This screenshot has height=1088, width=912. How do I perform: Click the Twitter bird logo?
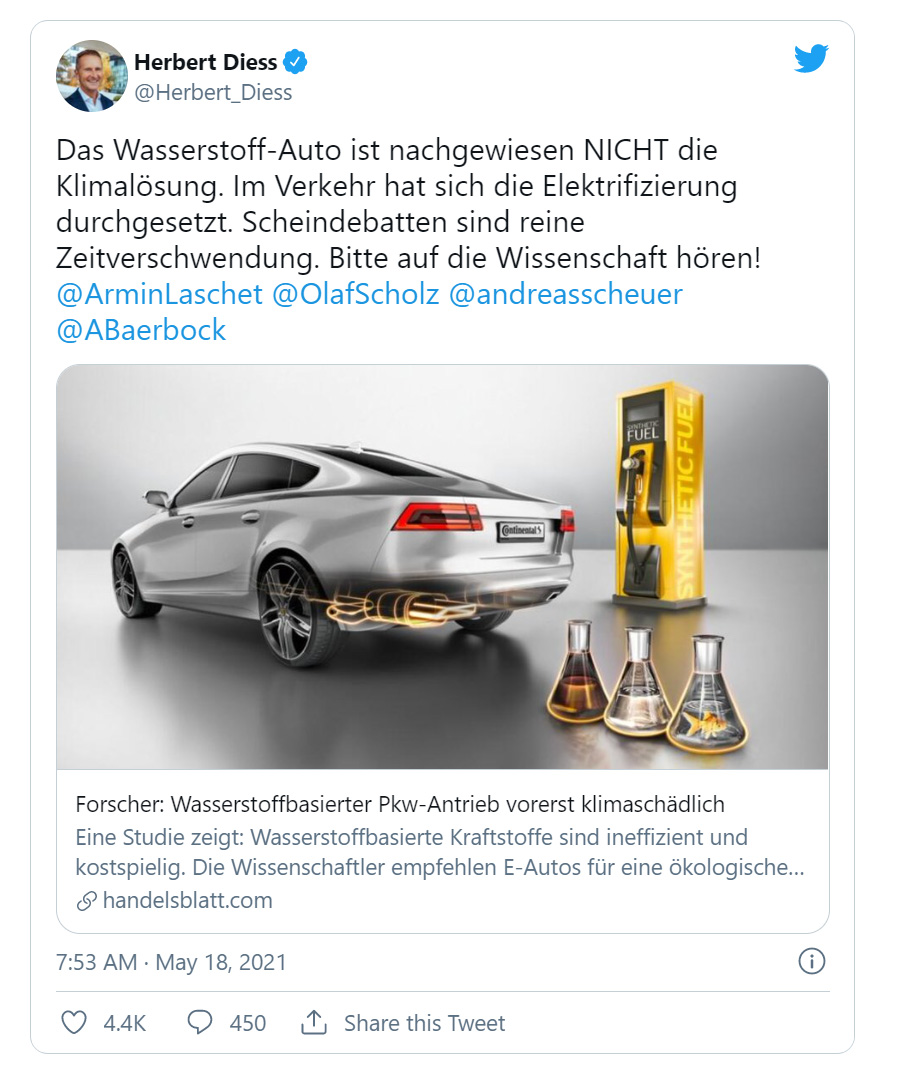(x=811, y=58)
